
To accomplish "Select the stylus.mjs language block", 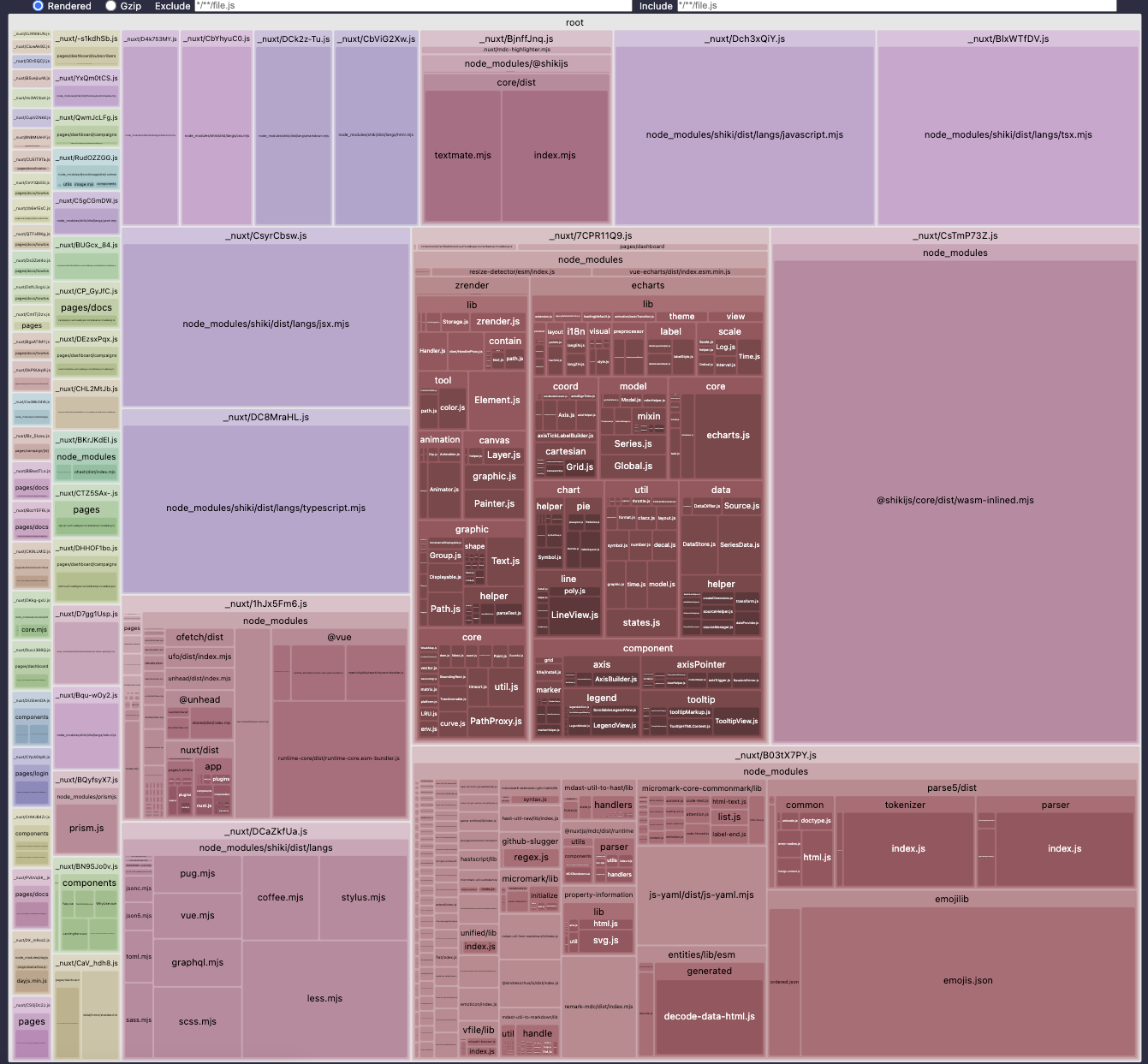I will [363, 897].
